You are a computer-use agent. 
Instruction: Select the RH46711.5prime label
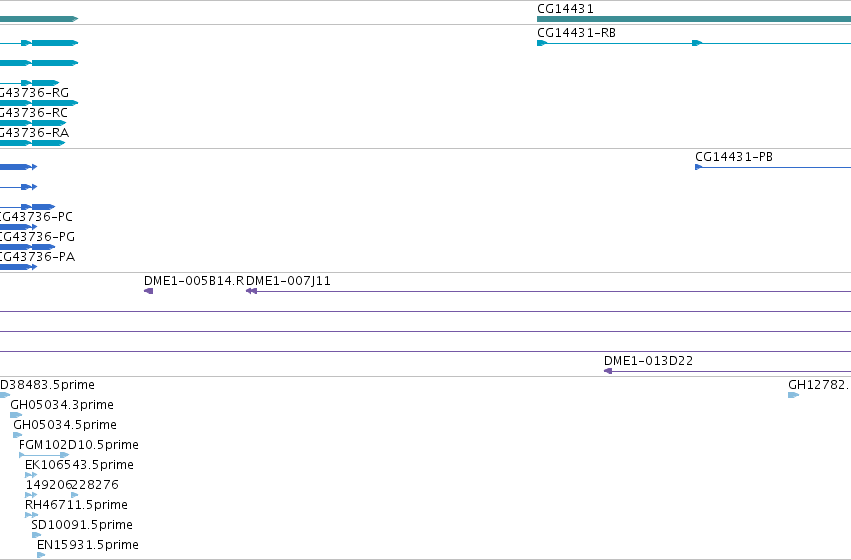click(76, 505)
